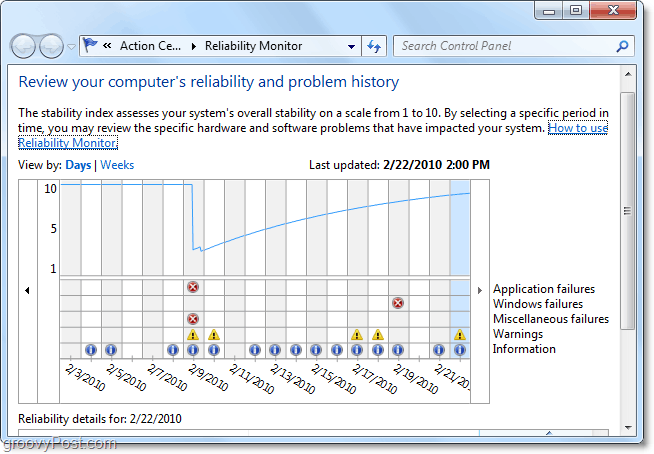Click the information icon for 2/17/2010
Viewport: 654px width, 454px height.
(357, 350)
